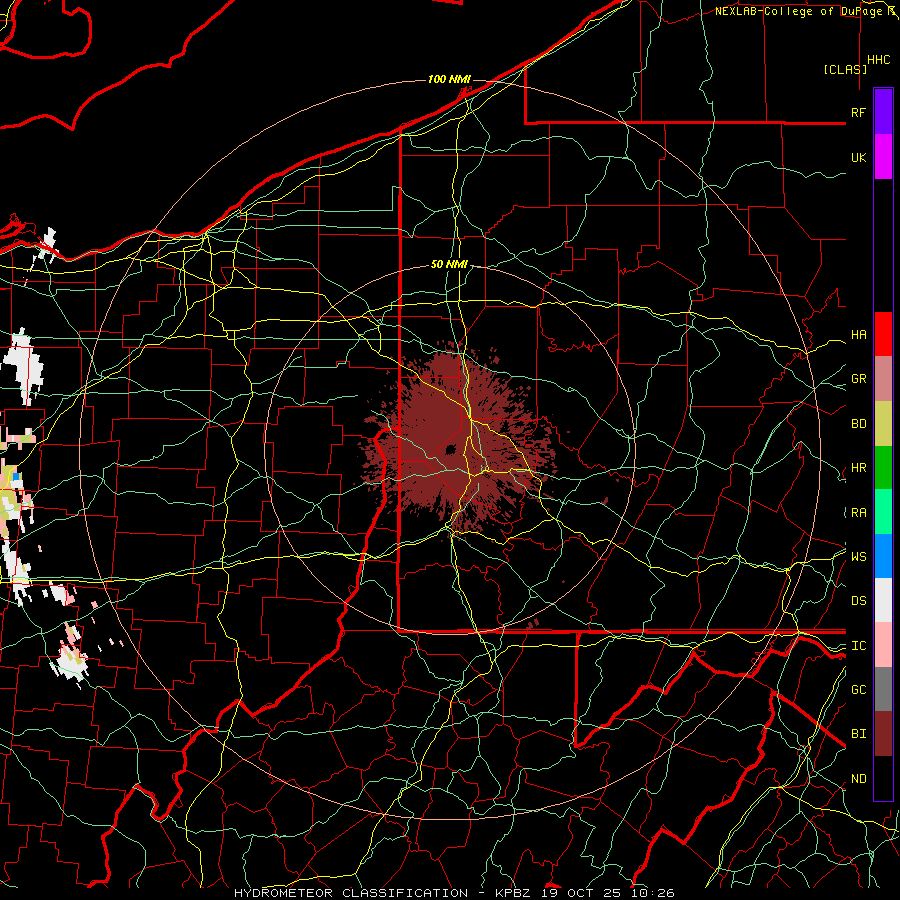Viewport: 900px width, 900px height.
Task: Pick the light green RA legend swatch
Action: 883,512
